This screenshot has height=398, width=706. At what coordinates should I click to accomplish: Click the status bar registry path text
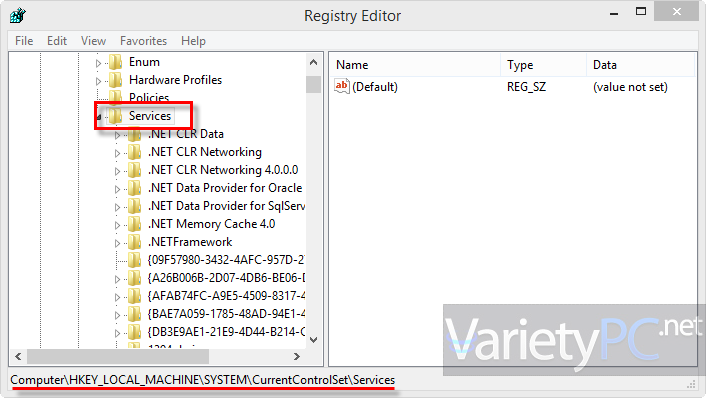203,380
